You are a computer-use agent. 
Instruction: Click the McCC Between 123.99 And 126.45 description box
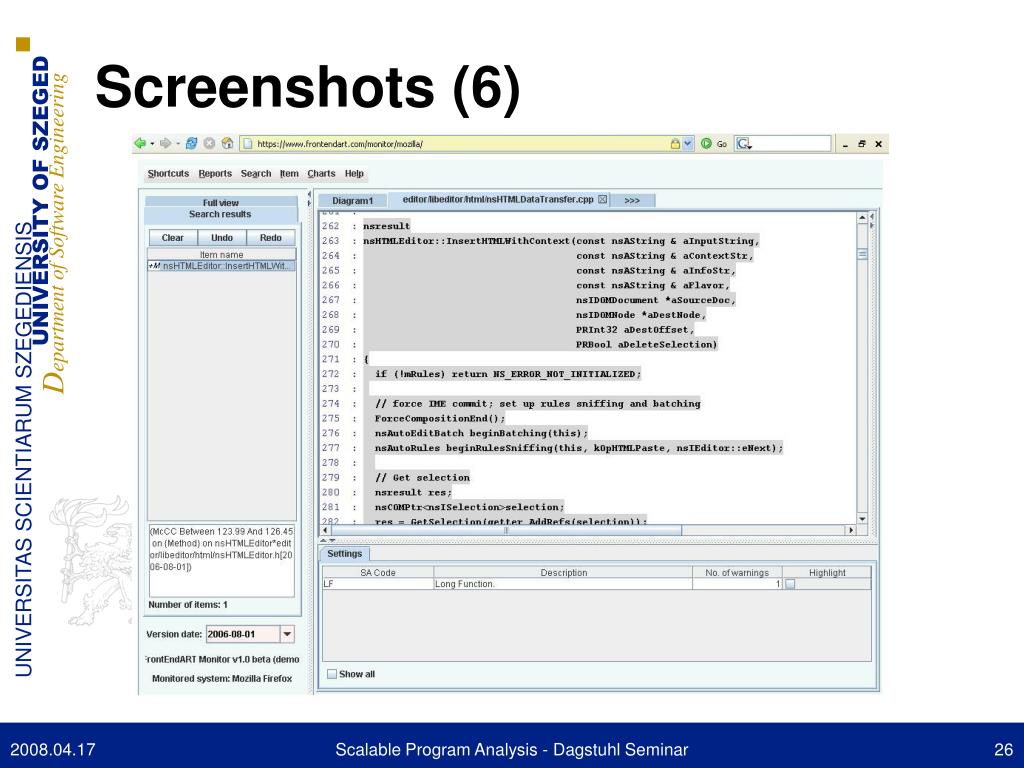221,560
